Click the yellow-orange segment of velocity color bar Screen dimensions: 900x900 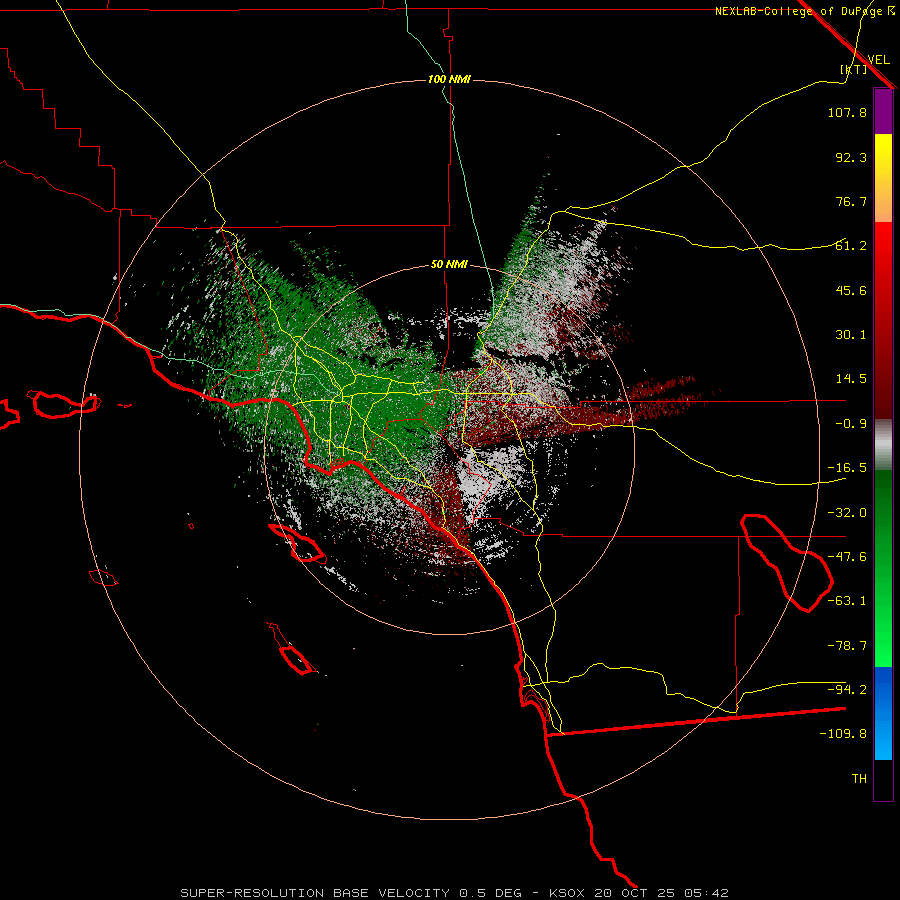pos(883,178)
